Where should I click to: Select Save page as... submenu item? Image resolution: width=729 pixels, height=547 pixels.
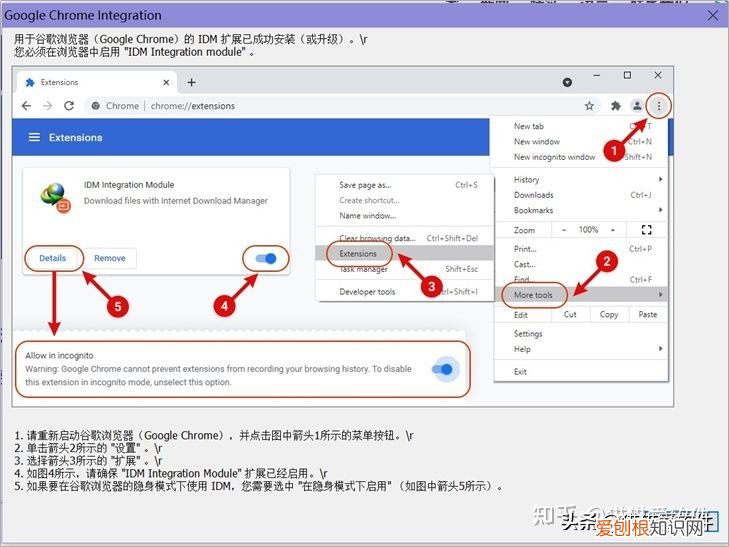coord(404,185)
